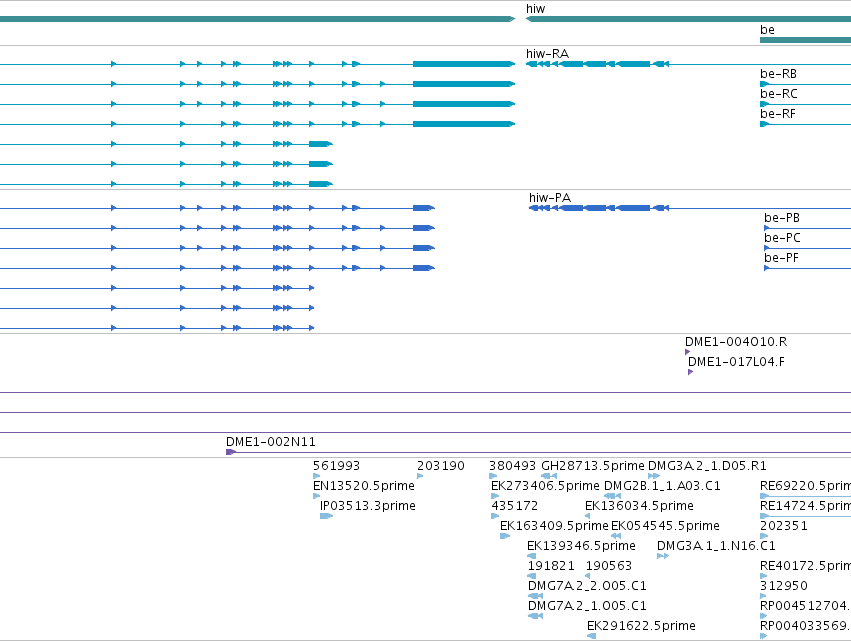851x641 pixels.
Task: Open EK163409.5prime EST label
Action: pos(554,526)
